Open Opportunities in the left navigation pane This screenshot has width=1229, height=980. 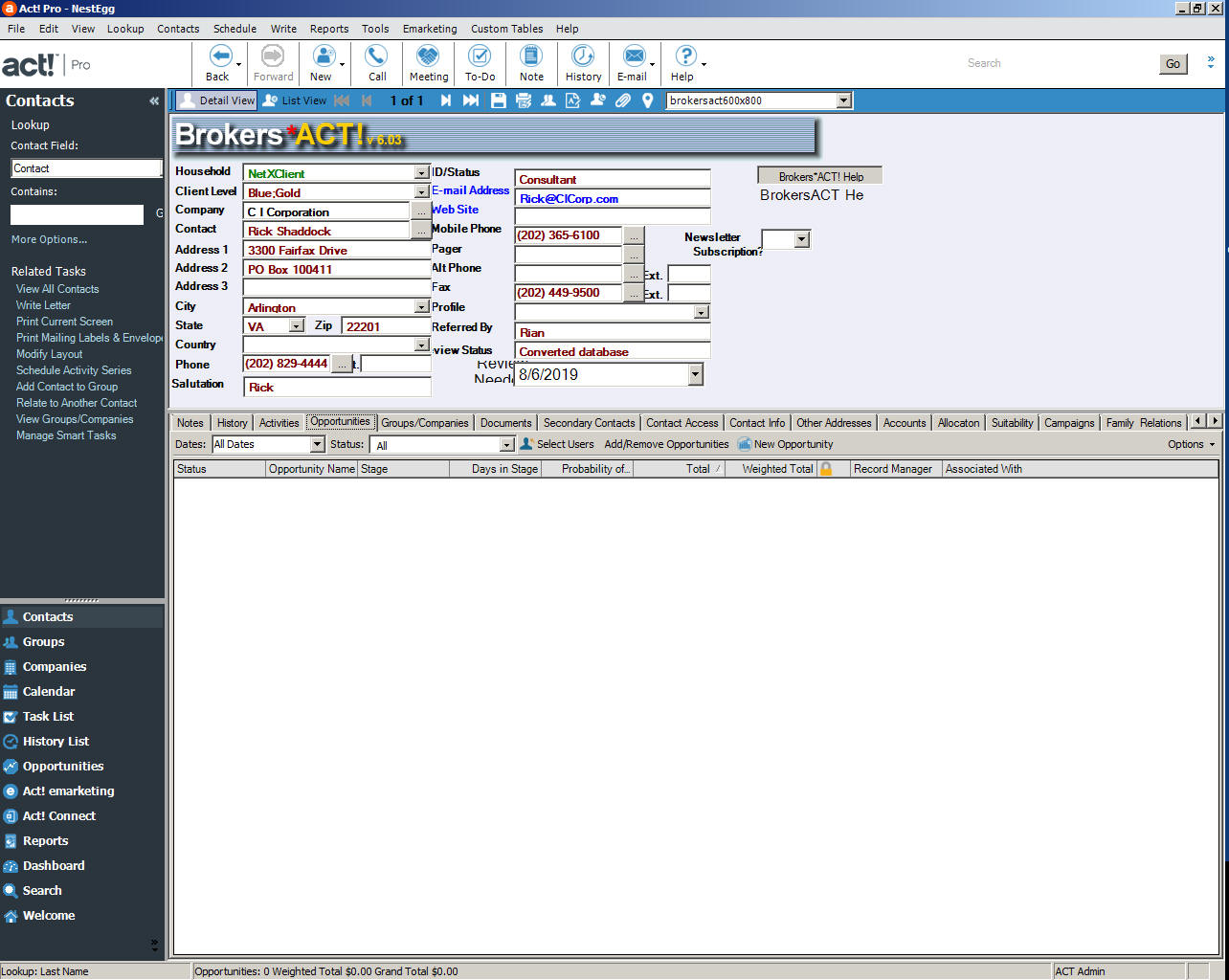[x=63, y=767]
